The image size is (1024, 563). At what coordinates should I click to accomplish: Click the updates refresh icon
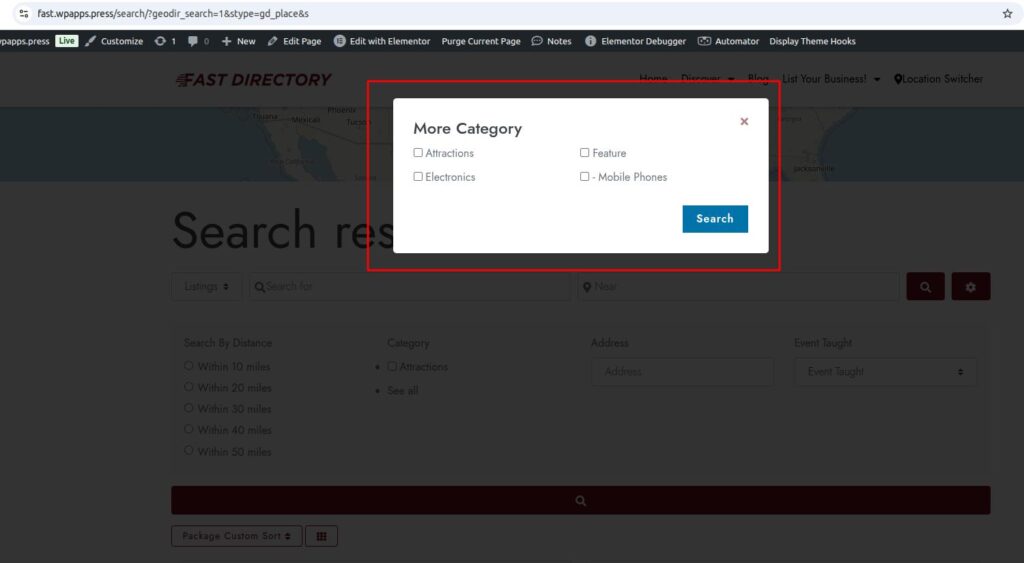pyautogui.click(x=160, y=41)
